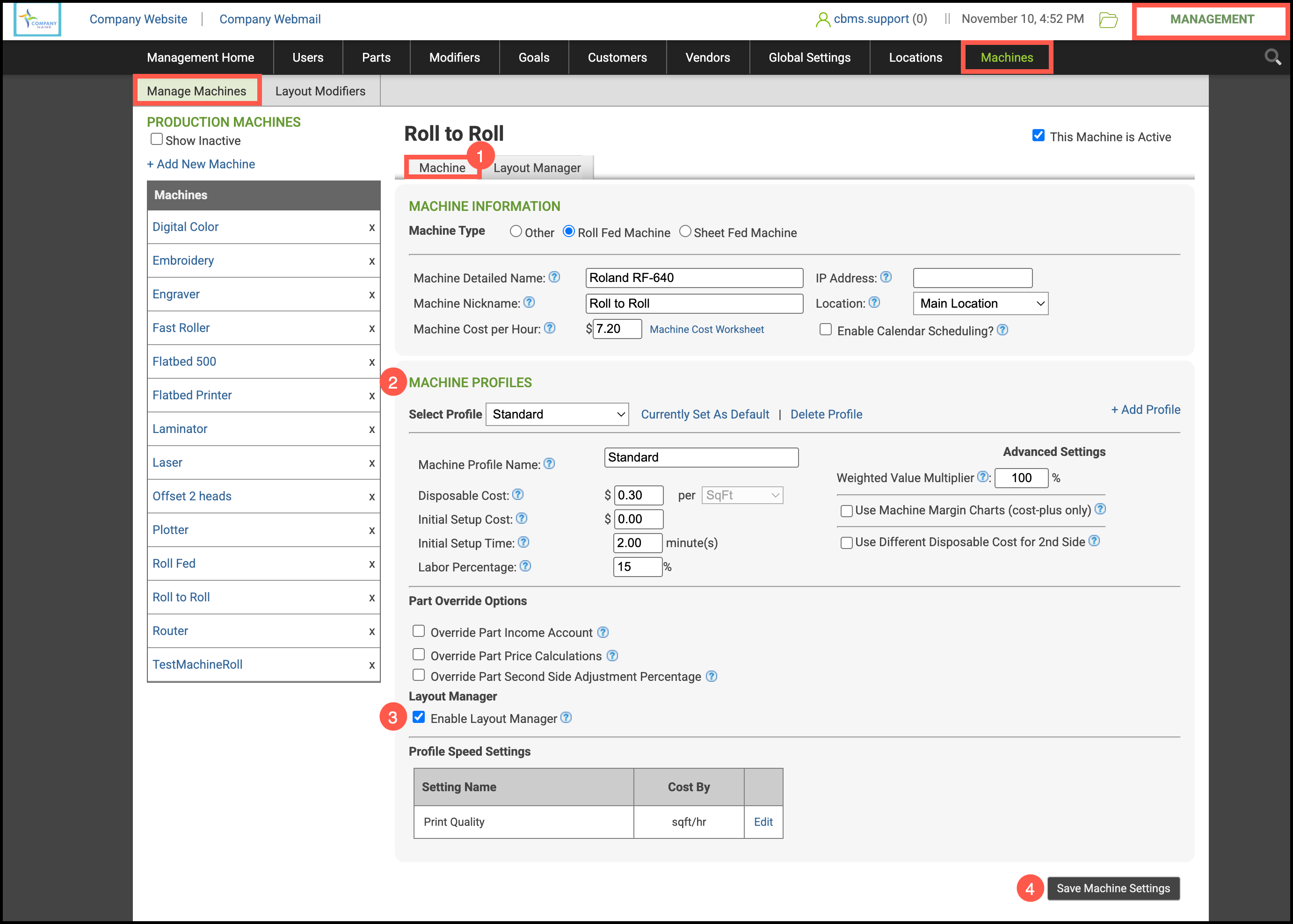Image resolution: width=1293 pixels, height=924 pixels.
Task: Click the company logo icon
Action: tap(37, 20)
